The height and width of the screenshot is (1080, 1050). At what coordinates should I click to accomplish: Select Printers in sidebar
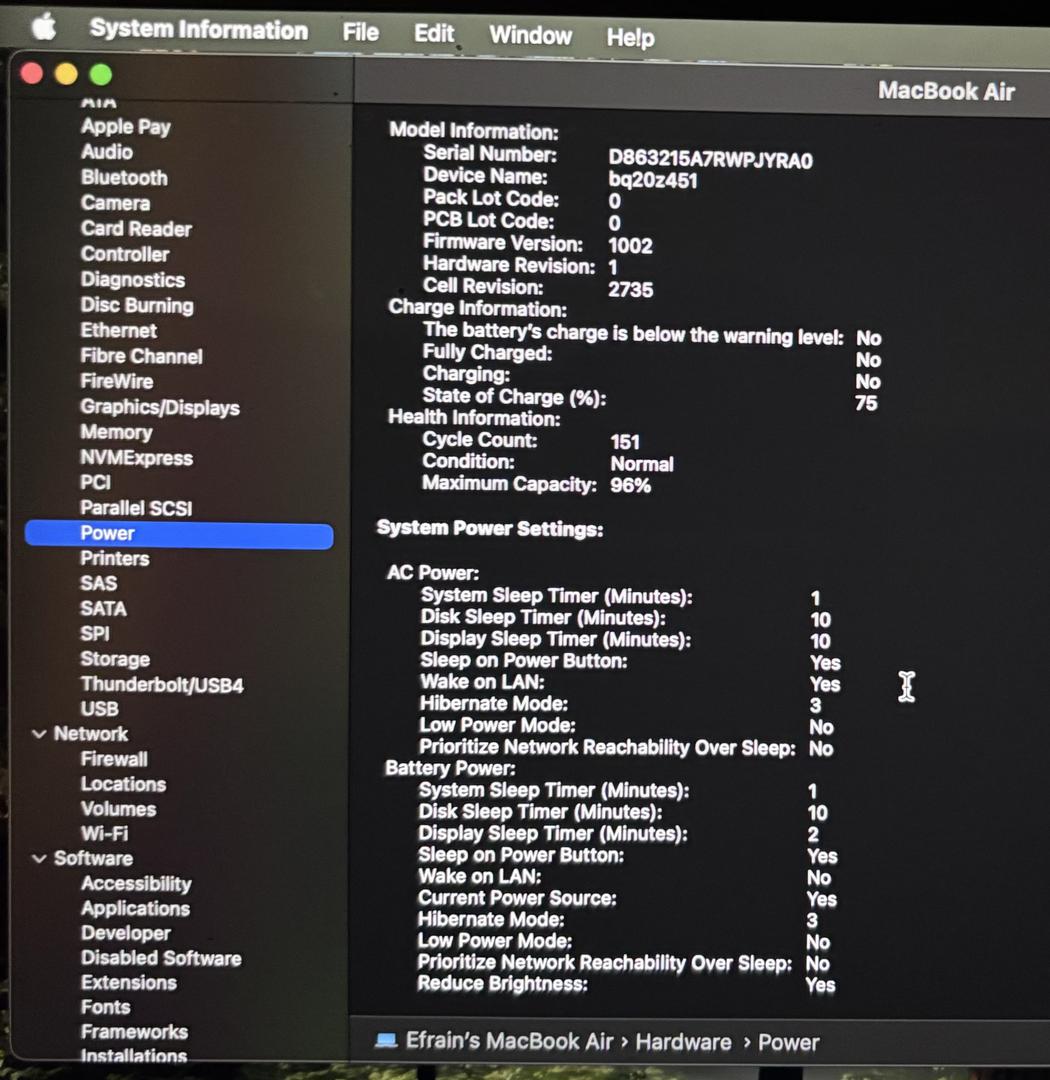coord(114,559)
